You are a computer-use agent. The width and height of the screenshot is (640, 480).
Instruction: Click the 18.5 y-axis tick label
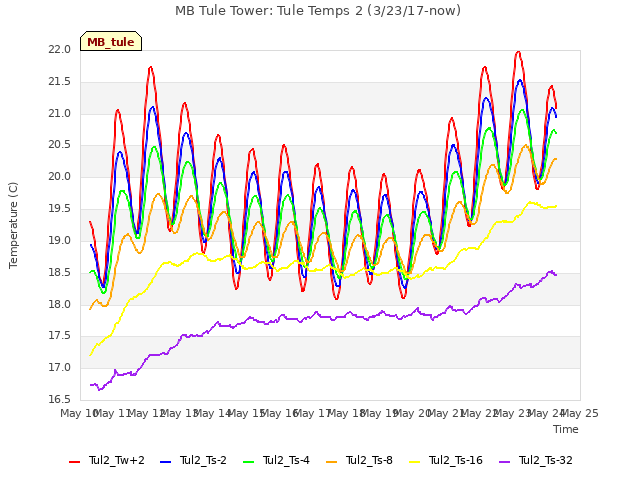(x=60, y=272)
